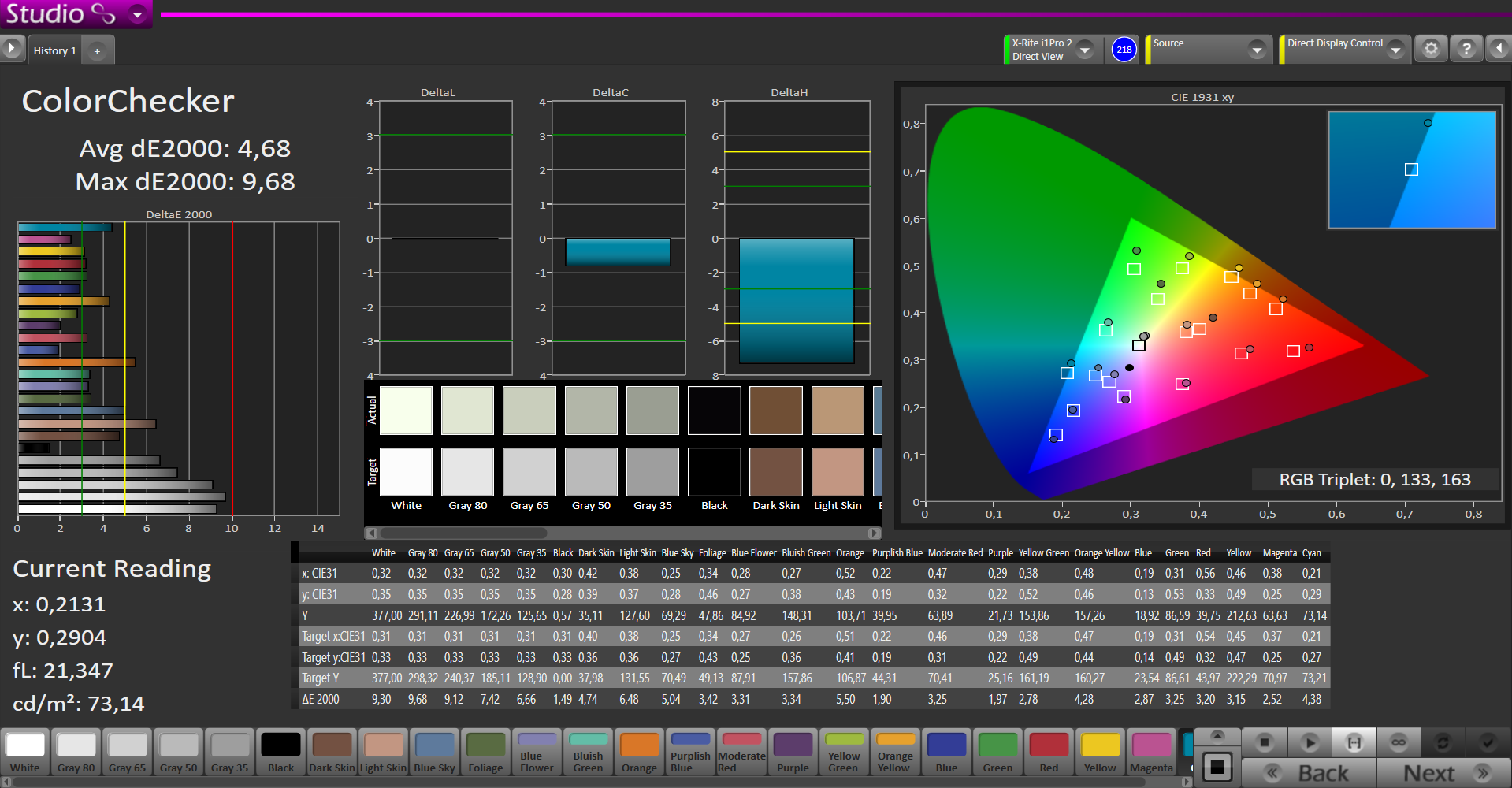
Task: Expand the Direct Display Control dropdown
Action: (x=1395, y=50)
